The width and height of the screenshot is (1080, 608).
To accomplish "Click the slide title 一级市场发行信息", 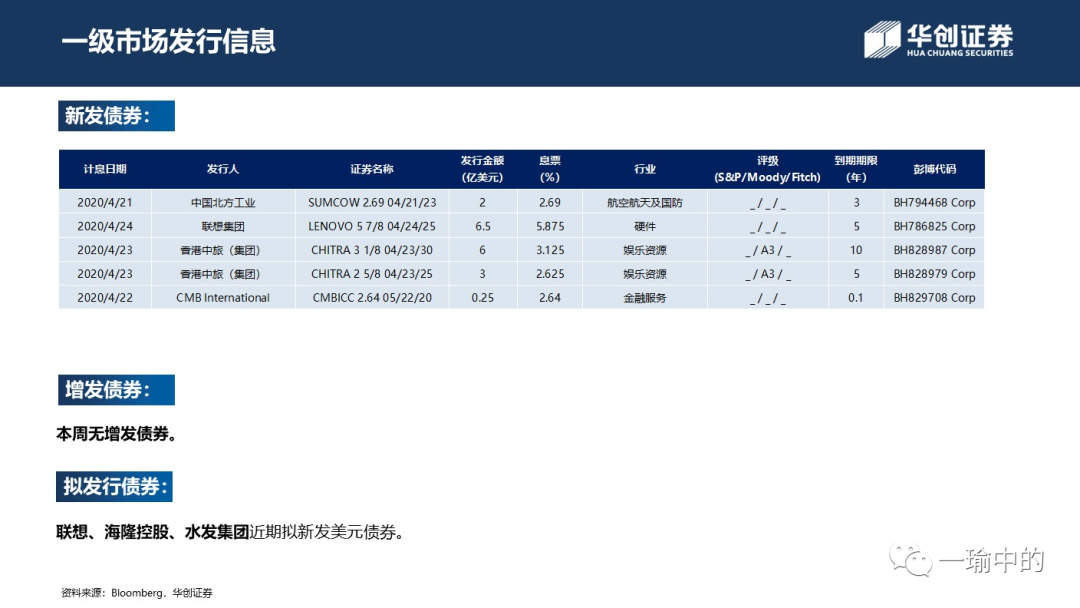I will (x=168, y=41).
